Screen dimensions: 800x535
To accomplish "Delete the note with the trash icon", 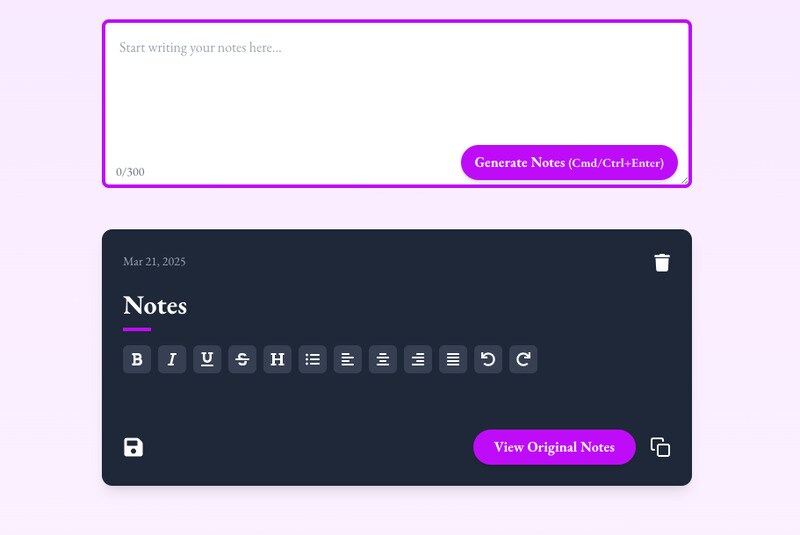I will click(662, 262).
